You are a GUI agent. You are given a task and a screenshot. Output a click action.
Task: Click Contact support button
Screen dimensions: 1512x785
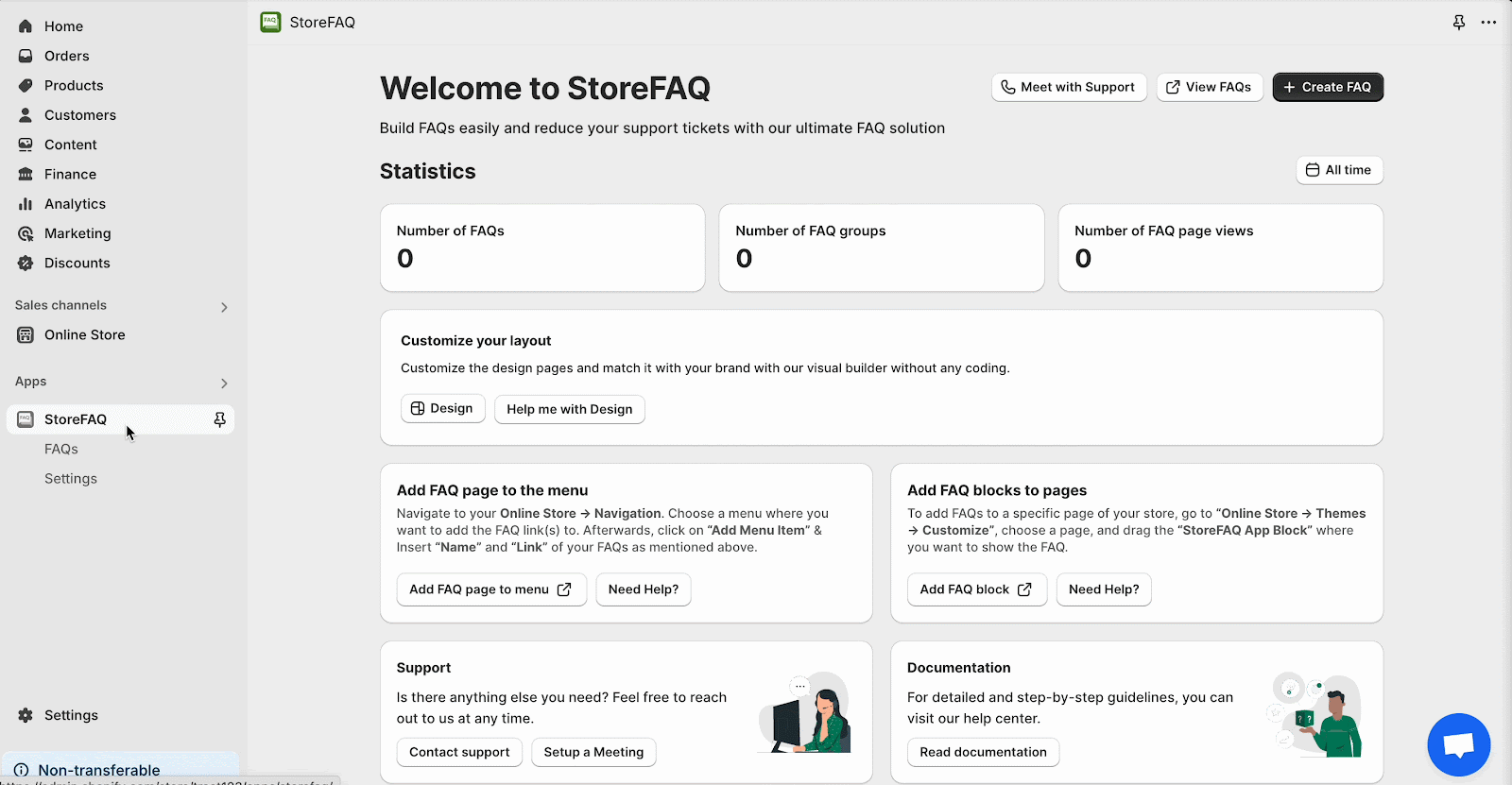coord(459,752)
